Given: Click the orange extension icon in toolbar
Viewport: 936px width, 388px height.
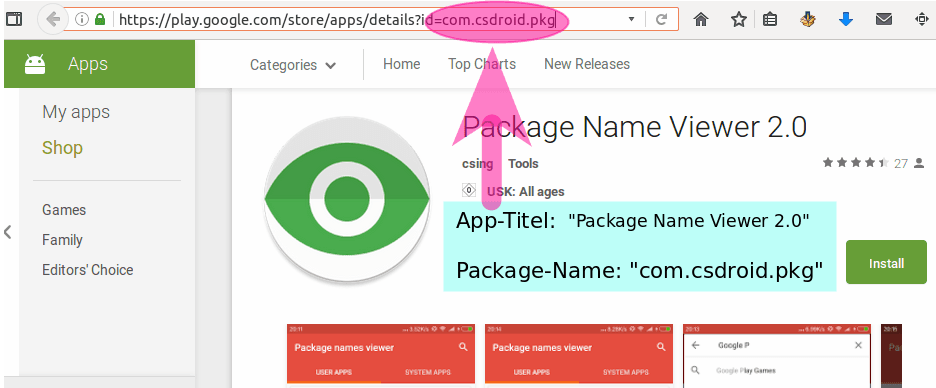Looking at the screenshot, I should [807, 20].
